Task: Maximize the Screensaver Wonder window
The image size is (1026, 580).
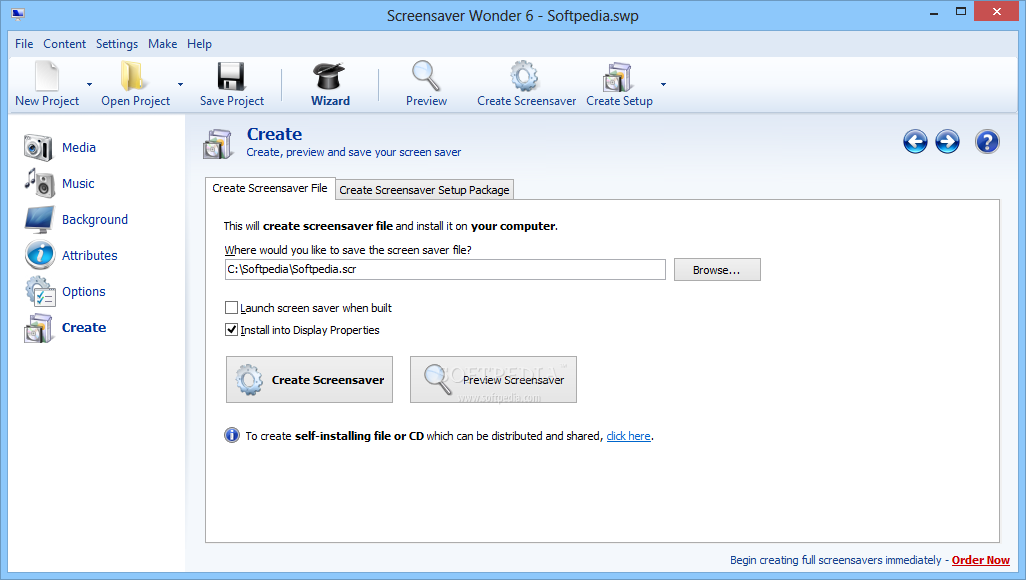Action: (961, 12)
